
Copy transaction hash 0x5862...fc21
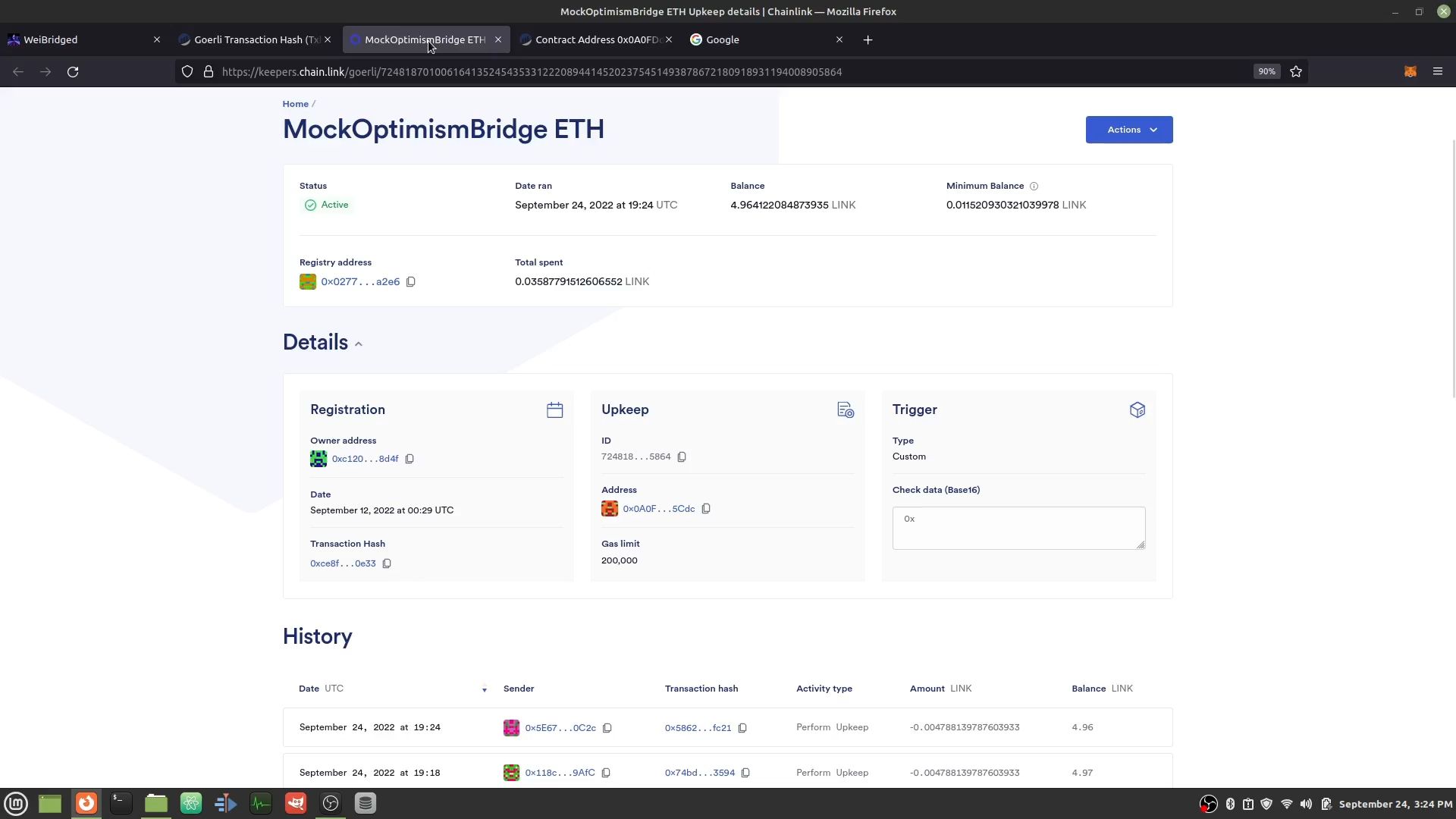click(742, 728)
